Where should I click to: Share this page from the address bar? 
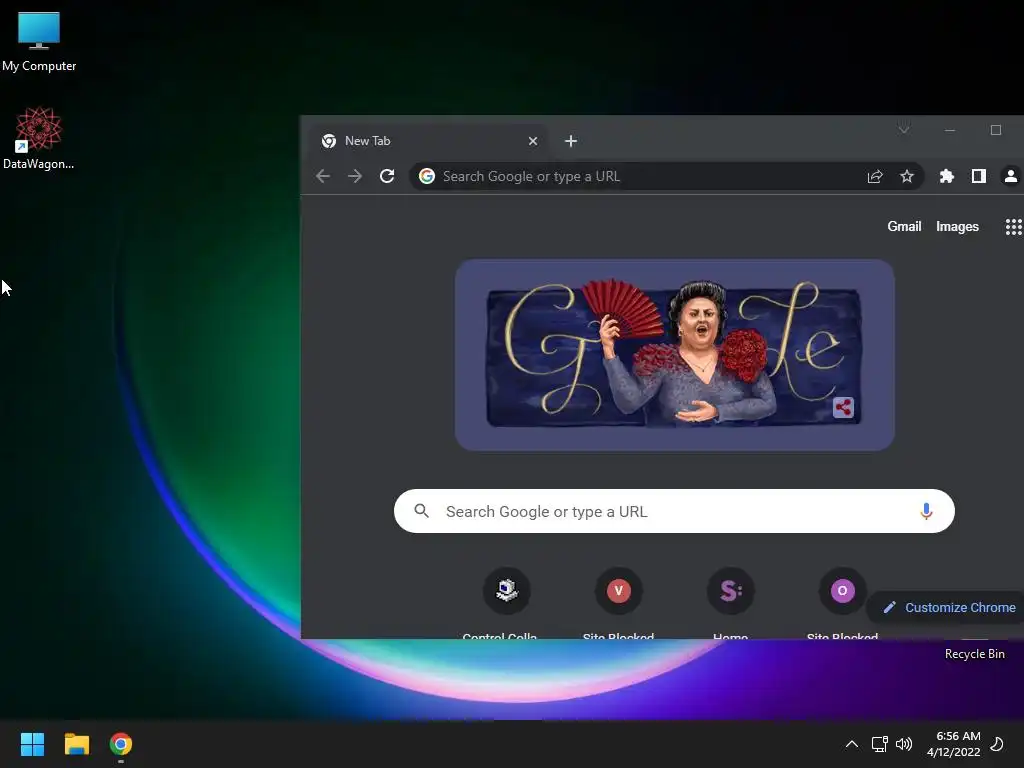coord(875,176)
